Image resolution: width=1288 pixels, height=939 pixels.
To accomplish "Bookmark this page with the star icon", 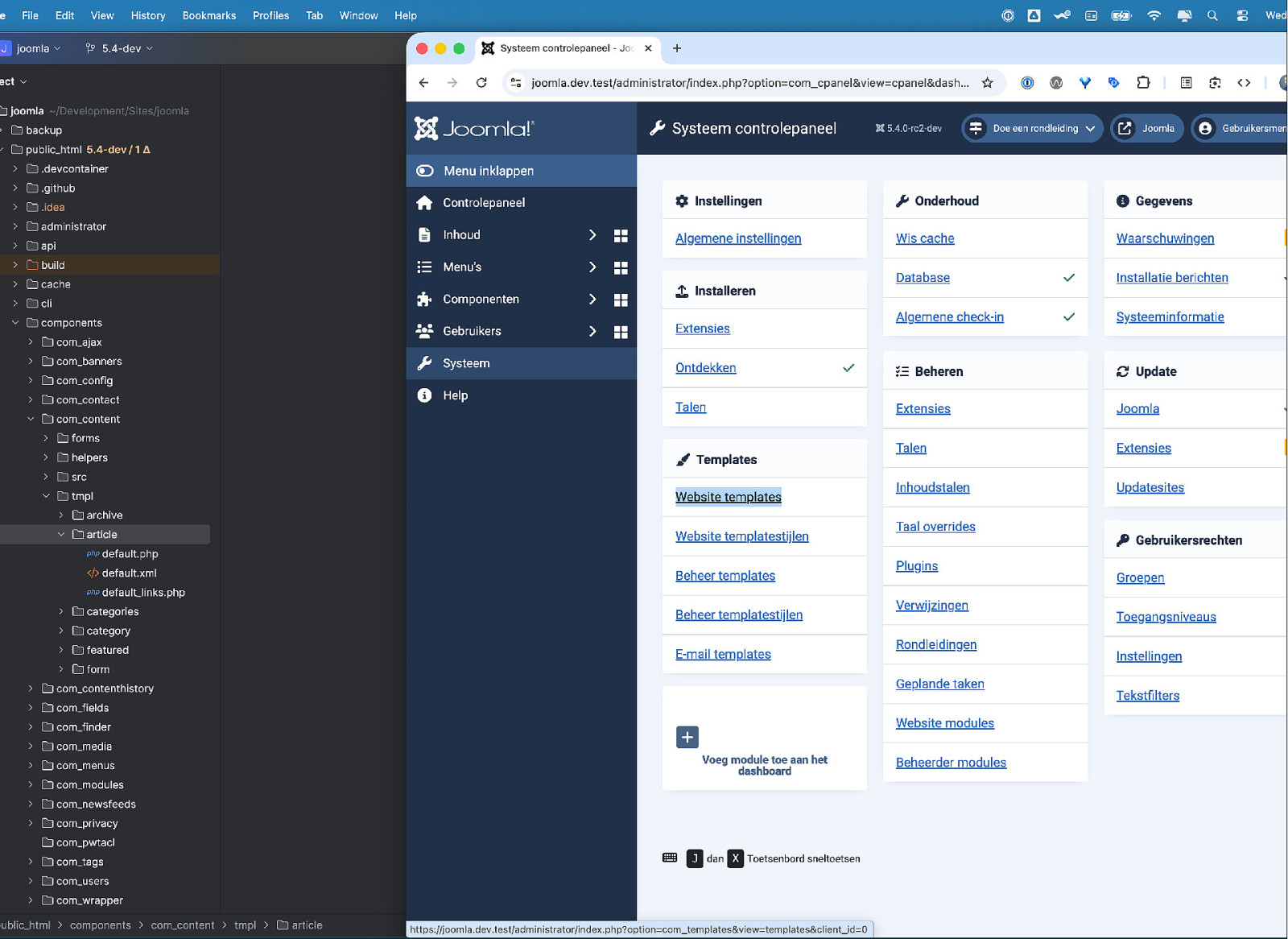I will [987, 82].
